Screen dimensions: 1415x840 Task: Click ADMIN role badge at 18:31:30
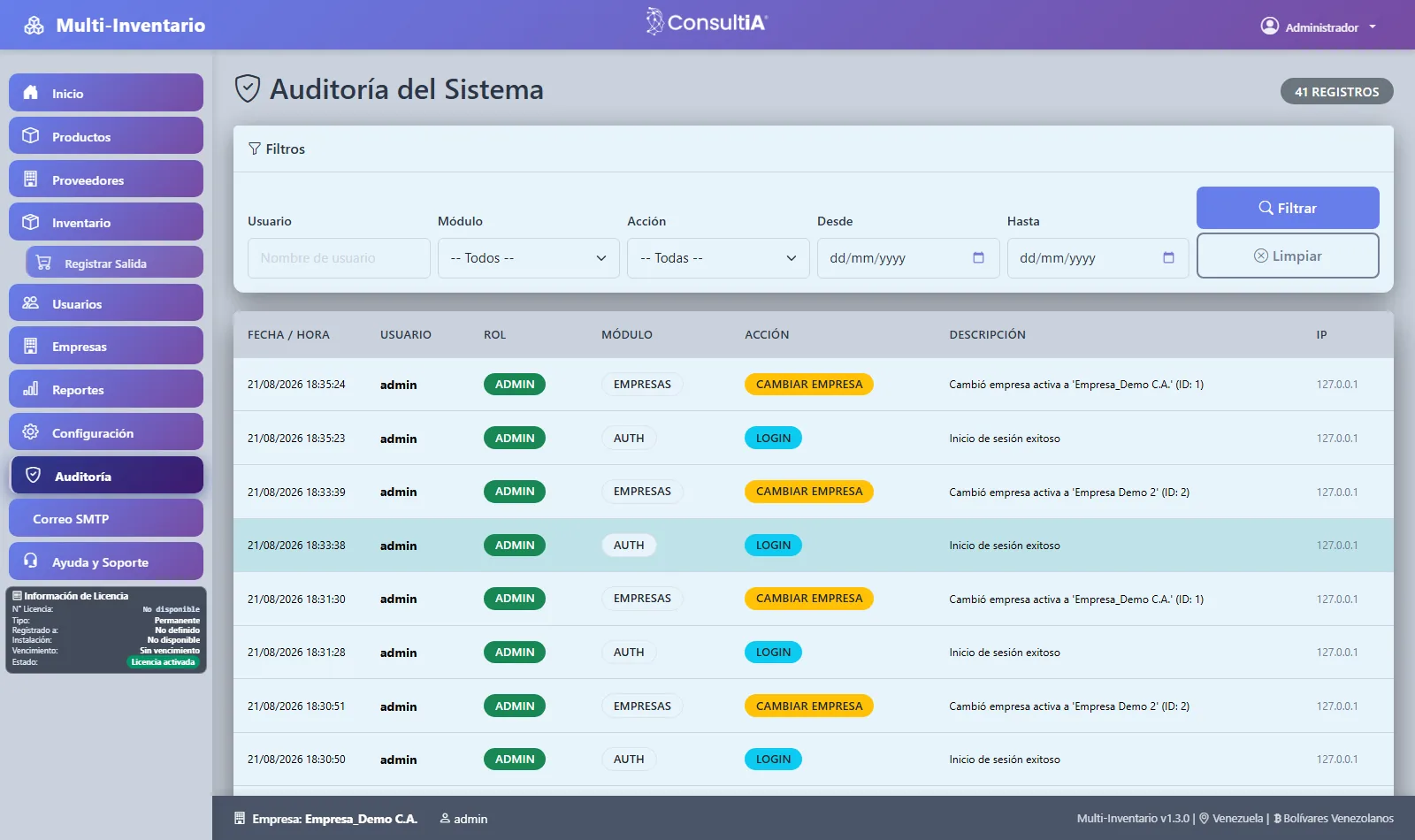click(515, 599)
